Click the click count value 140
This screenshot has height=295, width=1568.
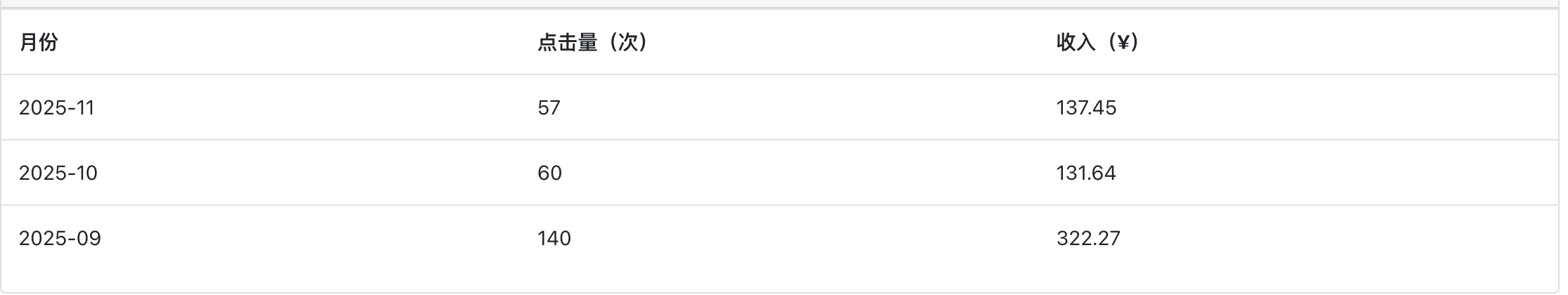click(554, 239)
